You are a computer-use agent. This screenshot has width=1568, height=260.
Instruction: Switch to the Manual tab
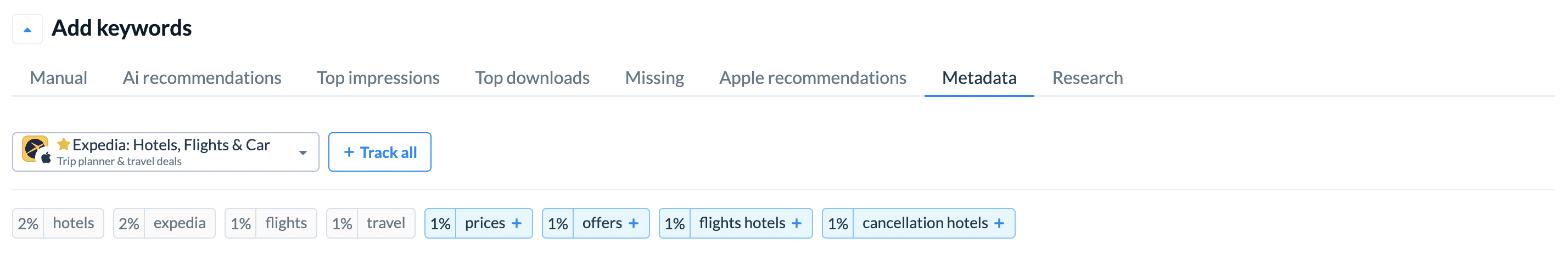[x=58, y=78]
